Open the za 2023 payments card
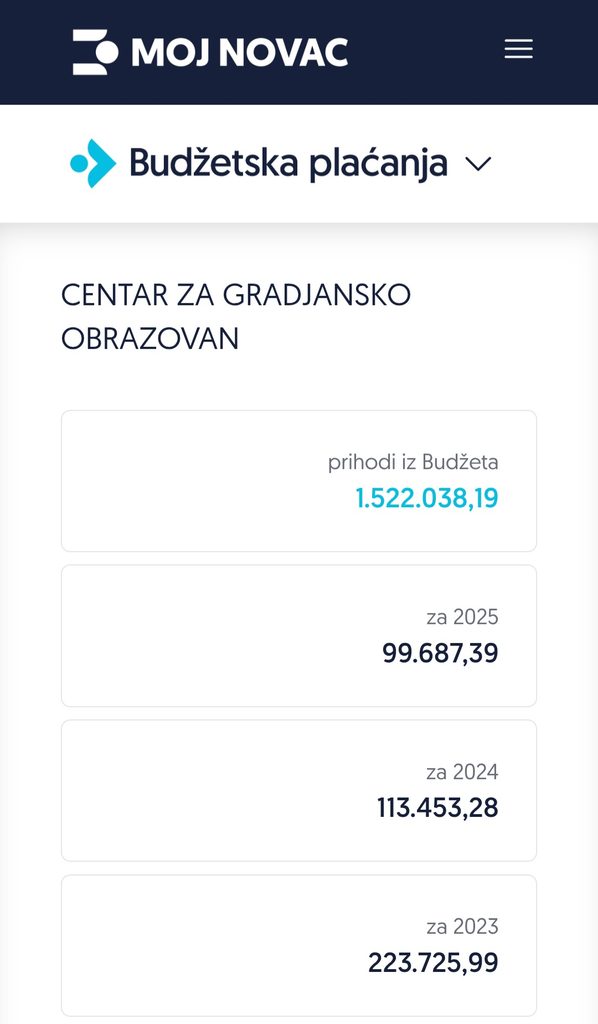Image resolution: width=598 pixels, height=1024 pixels. click(299, 945)
